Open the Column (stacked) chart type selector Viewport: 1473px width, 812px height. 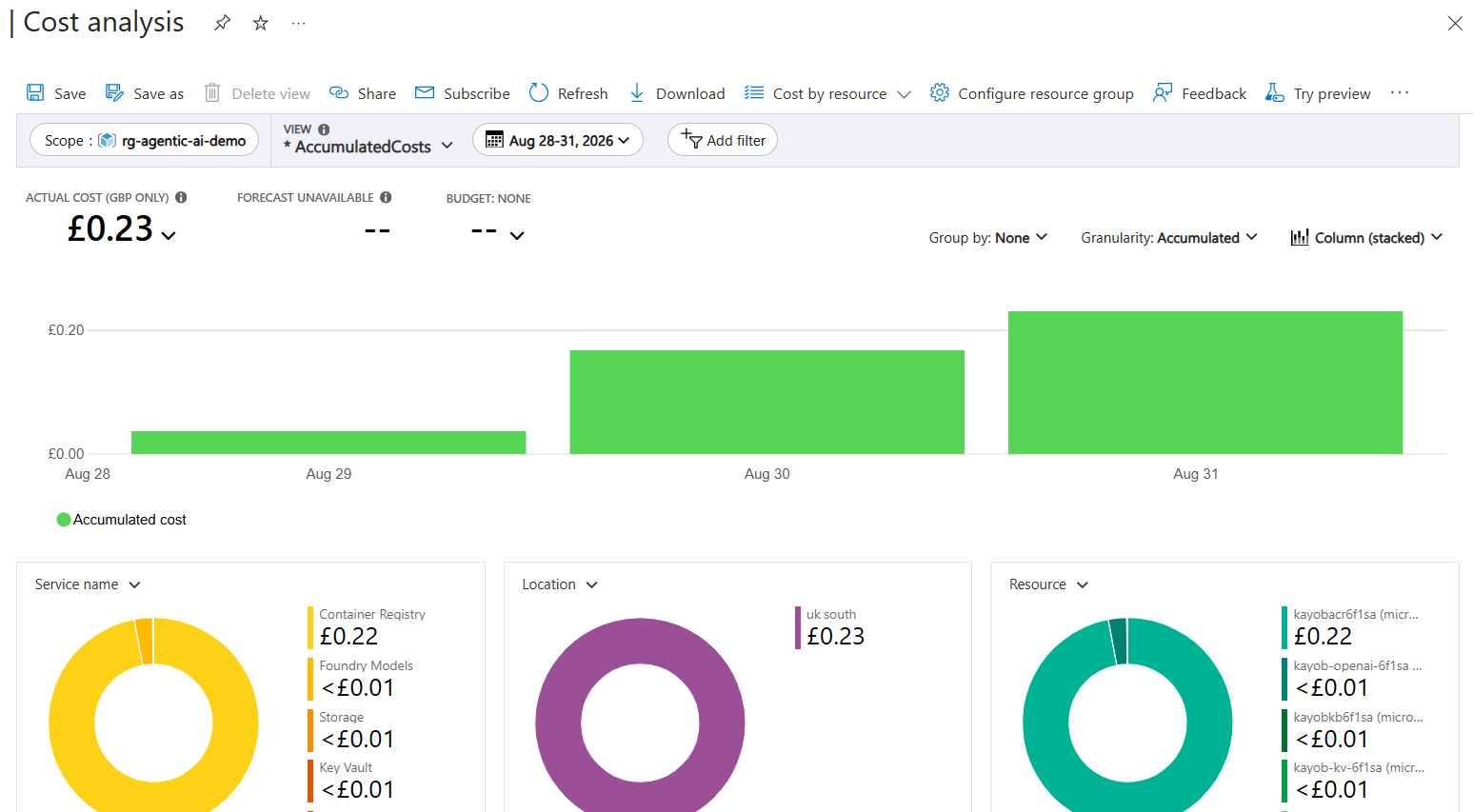tap(1366, 237)
